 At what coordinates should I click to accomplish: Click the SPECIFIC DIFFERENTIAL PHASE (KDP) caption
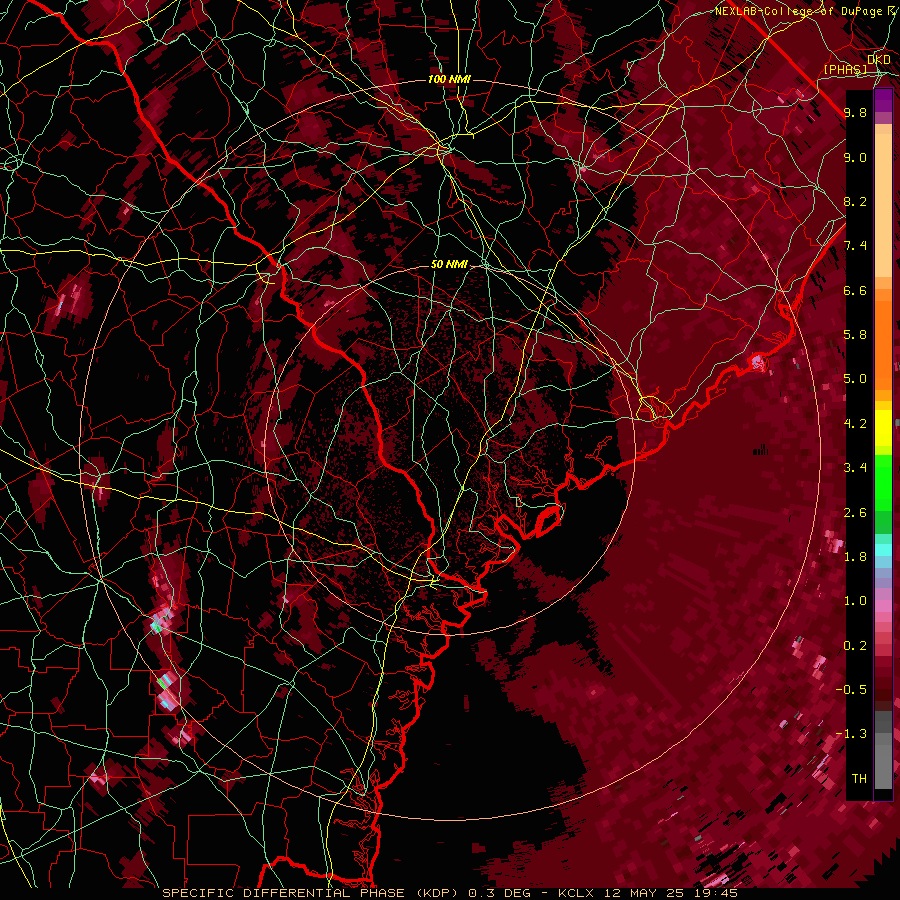(309, 893)
